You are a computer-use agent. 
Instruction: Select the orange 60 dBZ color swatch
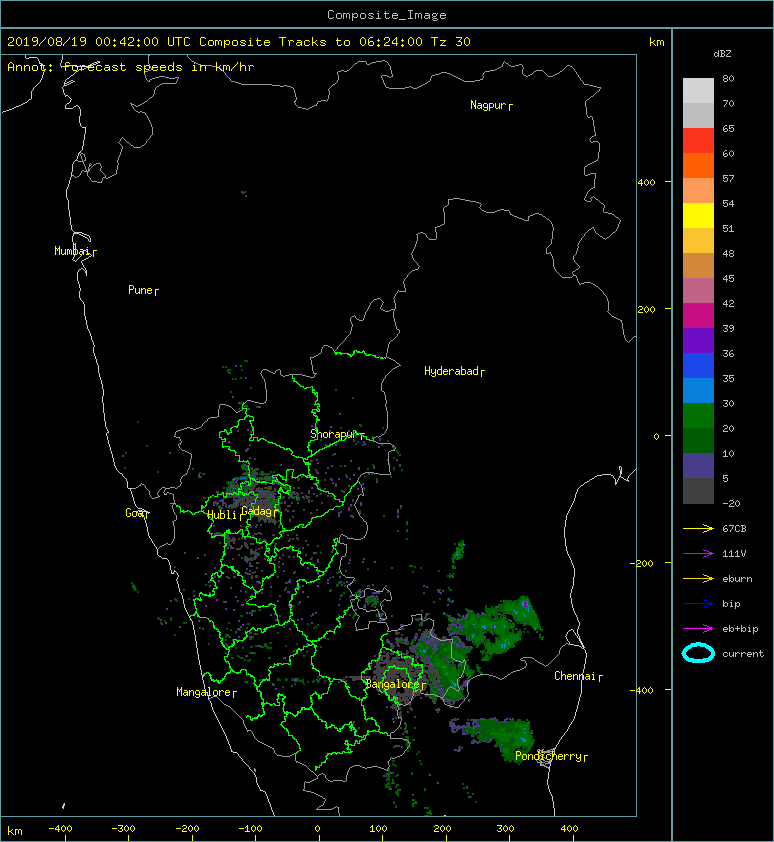(698, 165)
